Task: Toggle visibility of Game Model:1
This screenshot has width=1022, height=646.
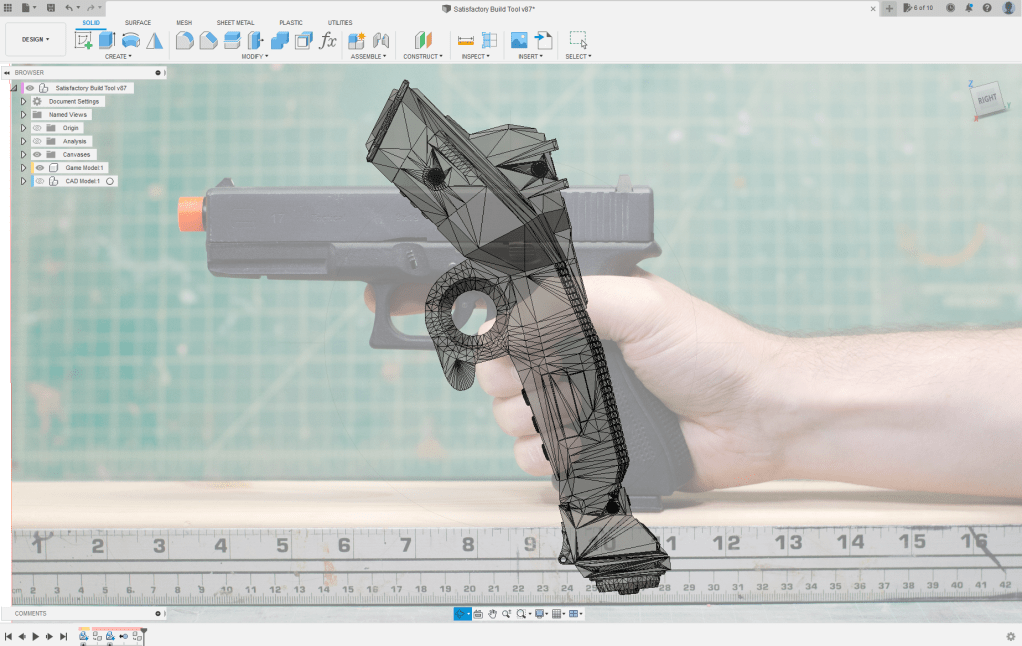Action: [x=40, y=168]
